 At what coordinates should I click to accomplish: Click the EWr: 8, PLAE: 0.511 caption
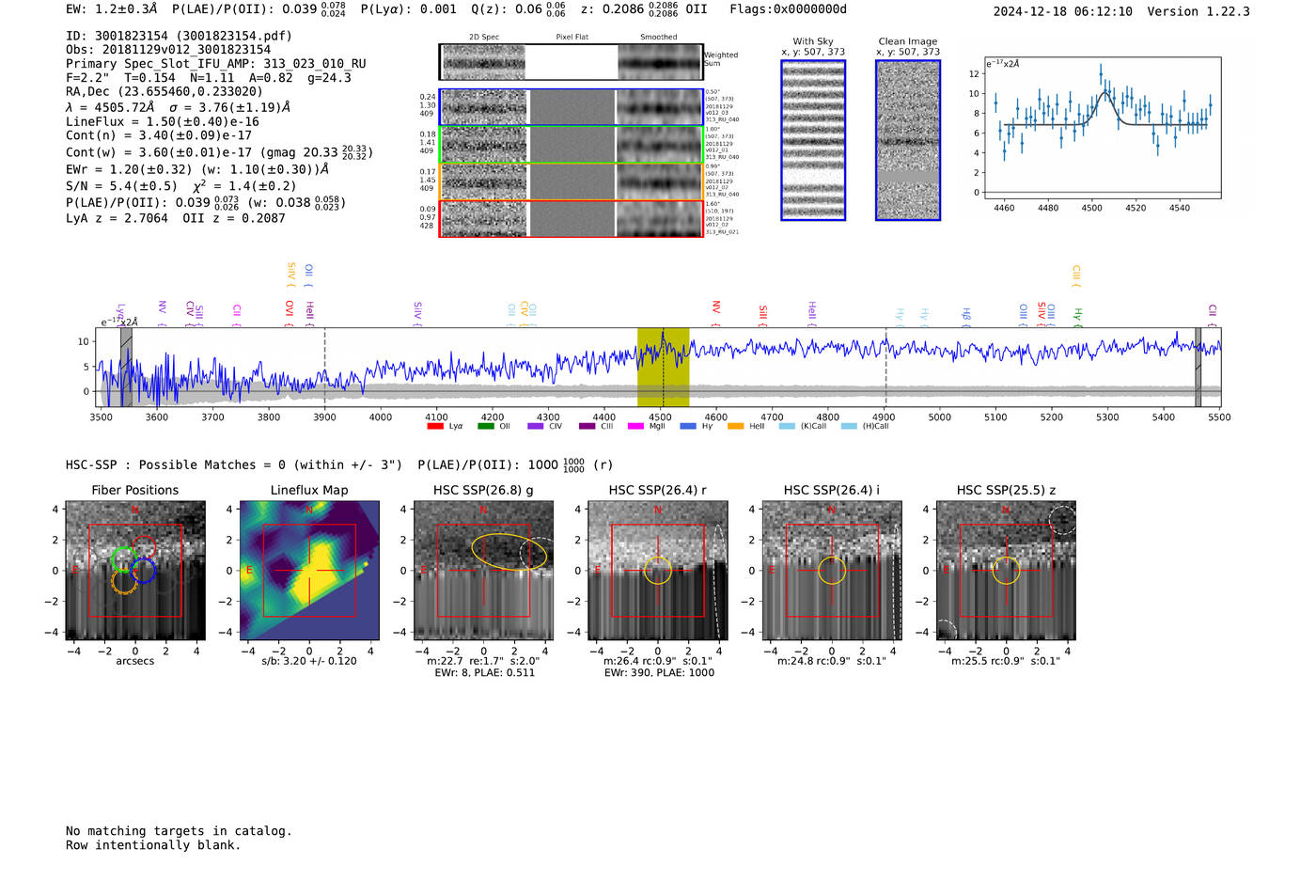pyautogui.click(x=484, y=672)
